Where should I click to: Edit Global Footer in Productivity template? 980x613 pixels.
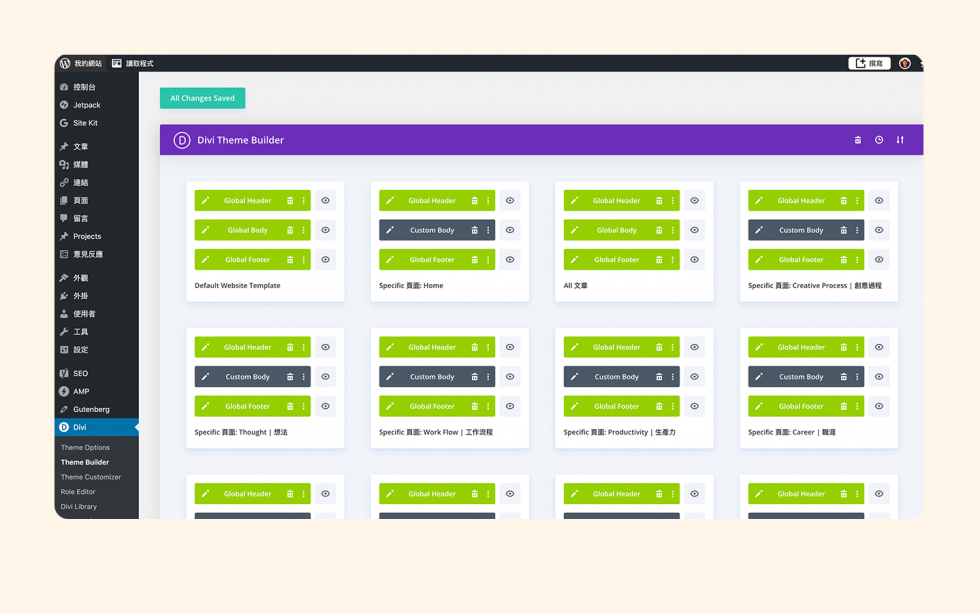pos(574,406)
